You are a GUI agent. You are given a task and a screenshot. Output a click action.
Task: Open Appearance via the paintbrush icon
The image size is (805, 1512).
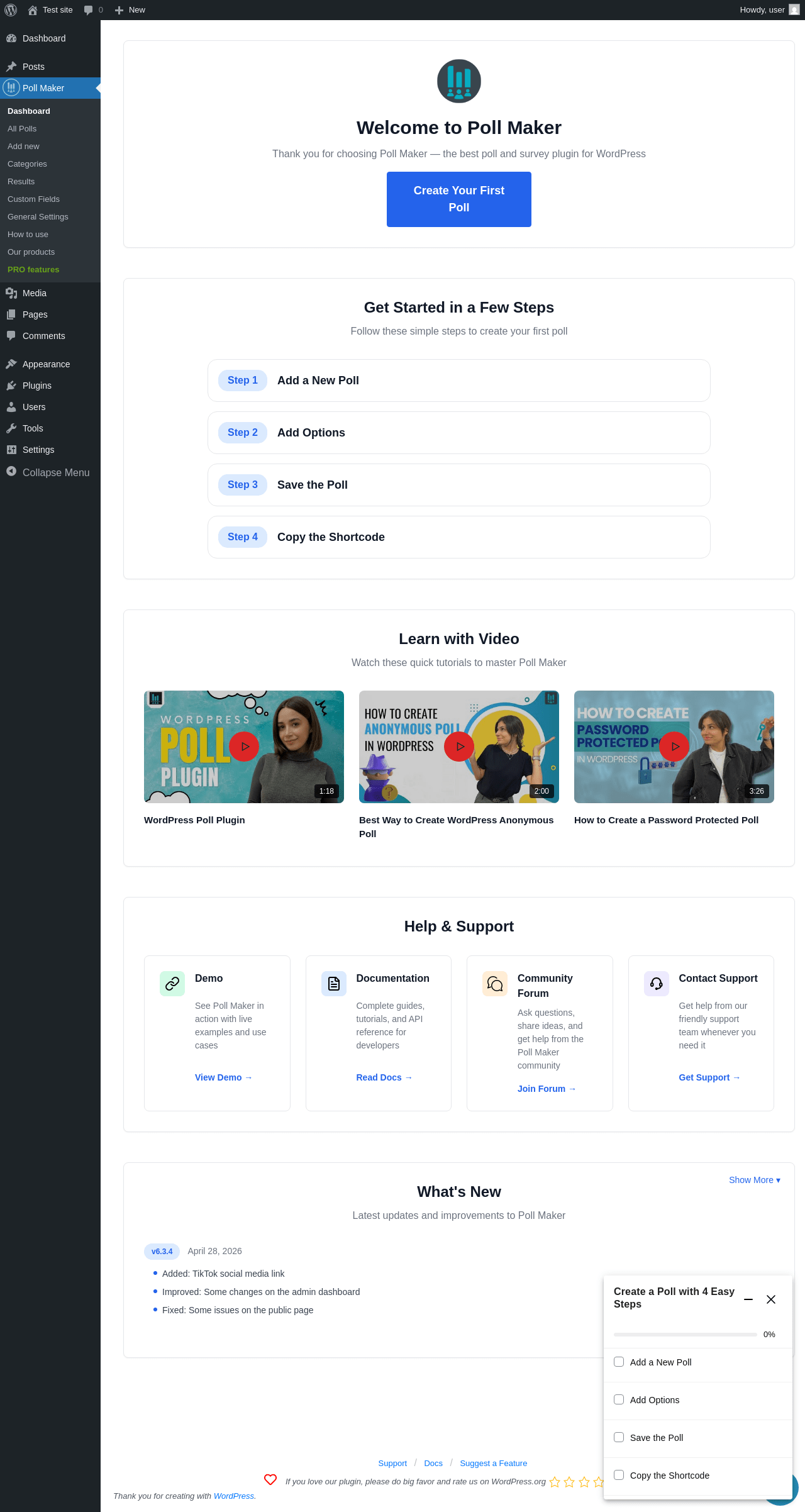[11, 364]
